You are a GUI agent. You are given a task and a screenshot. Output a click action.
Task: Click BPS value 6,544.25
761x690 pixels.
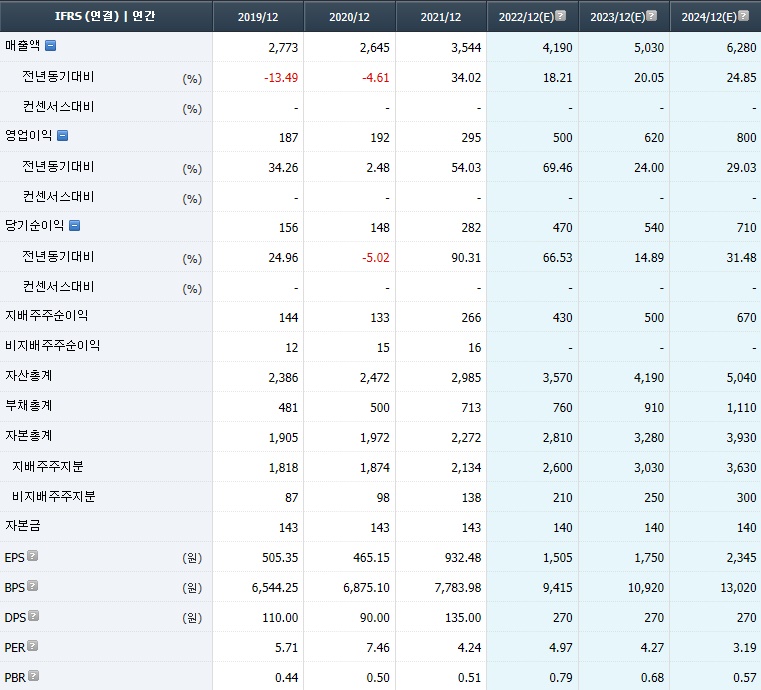(275, 588)
